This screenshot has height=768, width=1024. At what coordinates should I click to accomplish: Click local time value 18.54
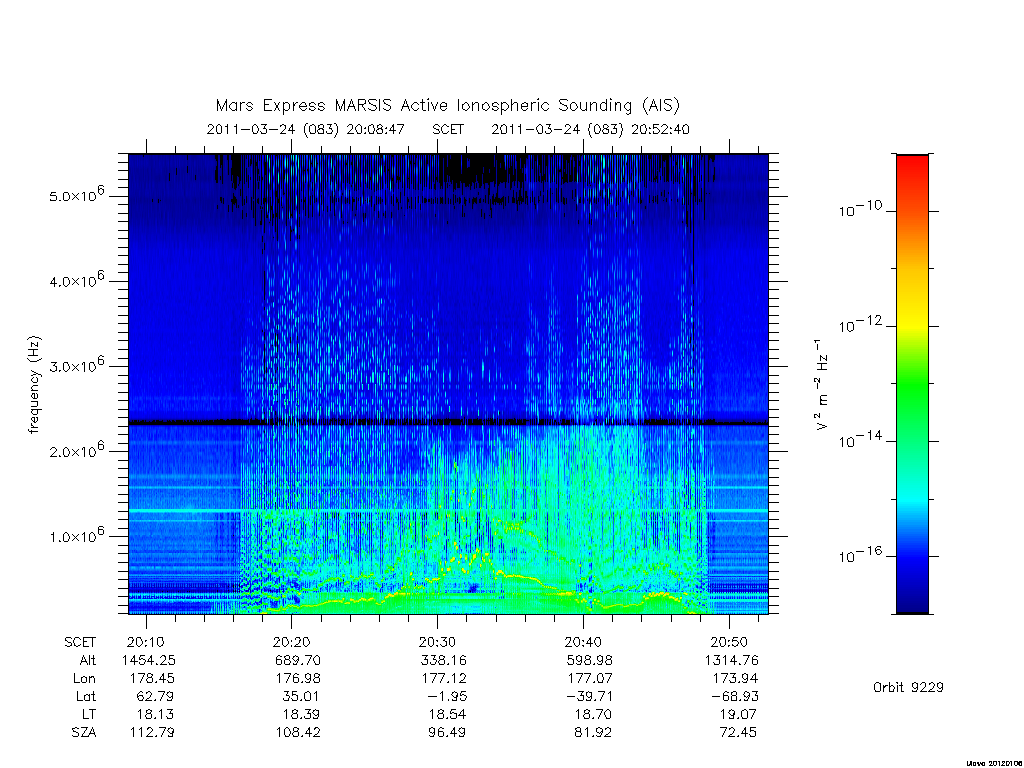coord(447,714)
